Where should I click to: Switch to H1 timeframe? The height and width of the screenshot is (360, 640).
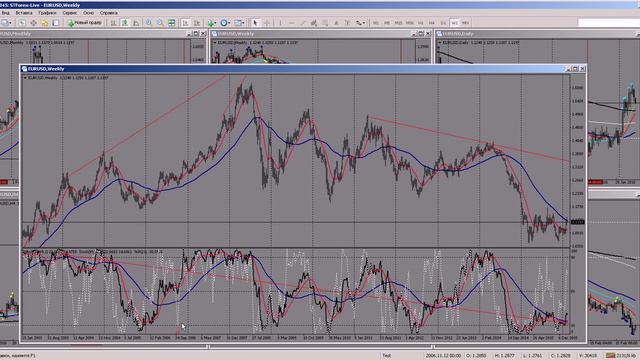[x=420, y=23]
